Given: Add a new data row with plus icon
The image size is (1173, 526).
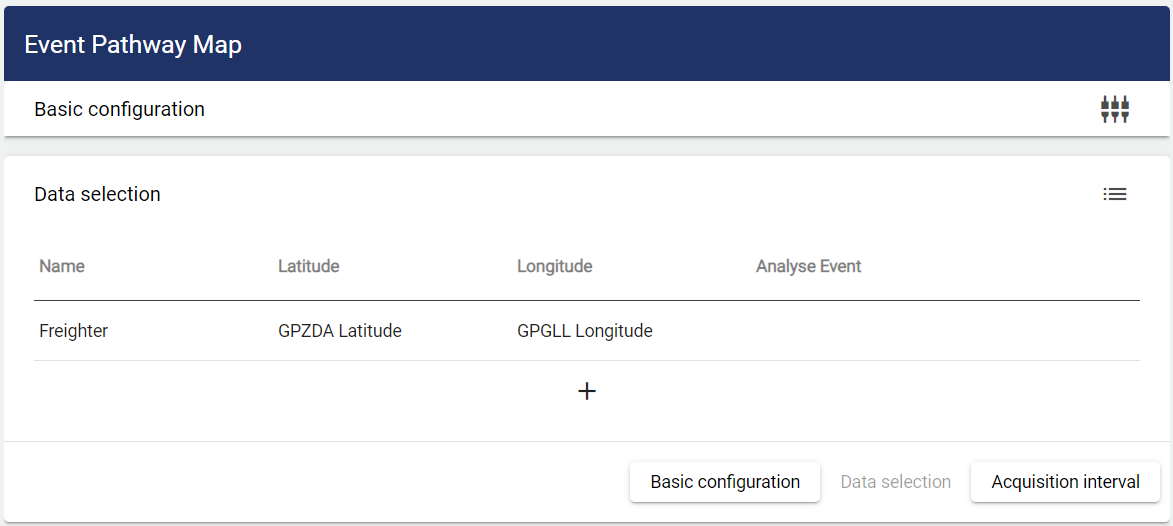Looking at the screenshot, I should 587,391.
